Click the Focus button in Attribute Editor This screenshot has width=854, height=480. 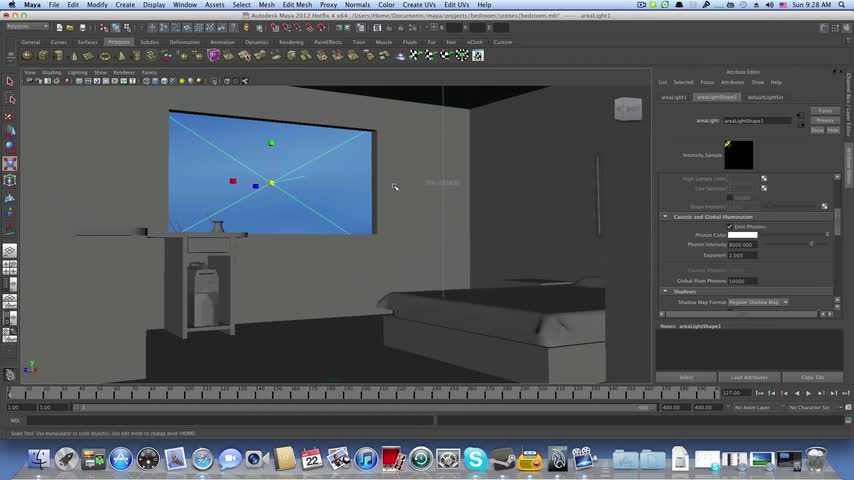click(825, 111)
